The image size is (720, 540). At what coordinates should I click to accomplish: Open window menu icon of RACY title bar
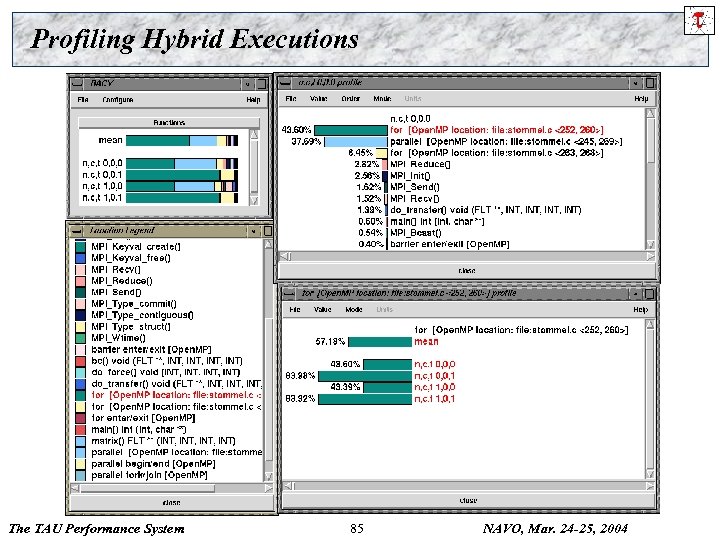click(x=77, y=83)
